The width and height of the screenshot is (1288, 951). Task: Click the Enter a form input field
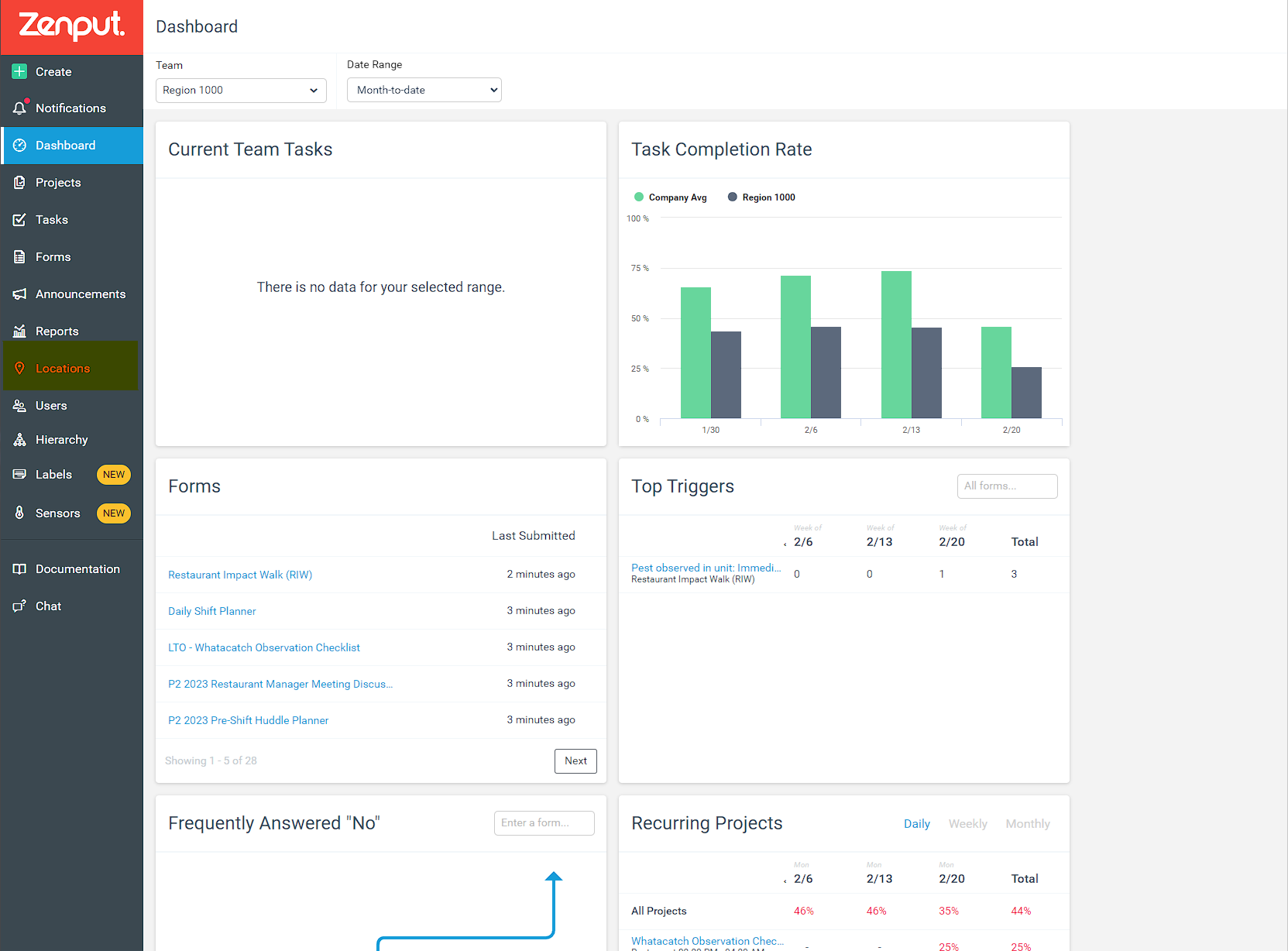coord(544,823)
